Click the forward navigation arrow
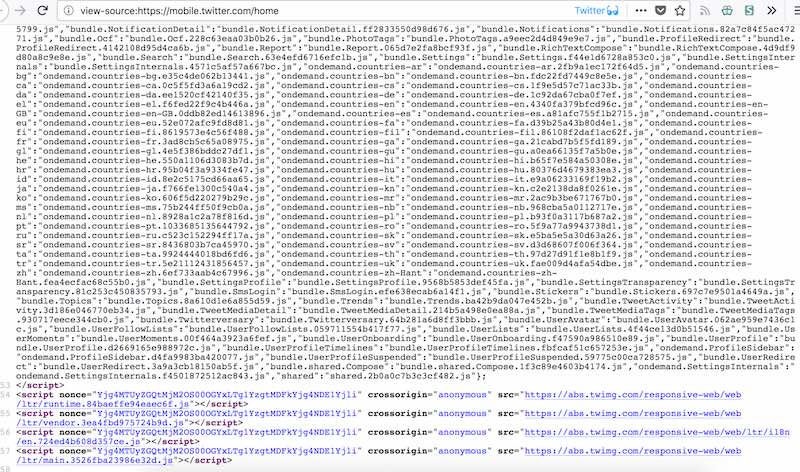 point(20,10)
